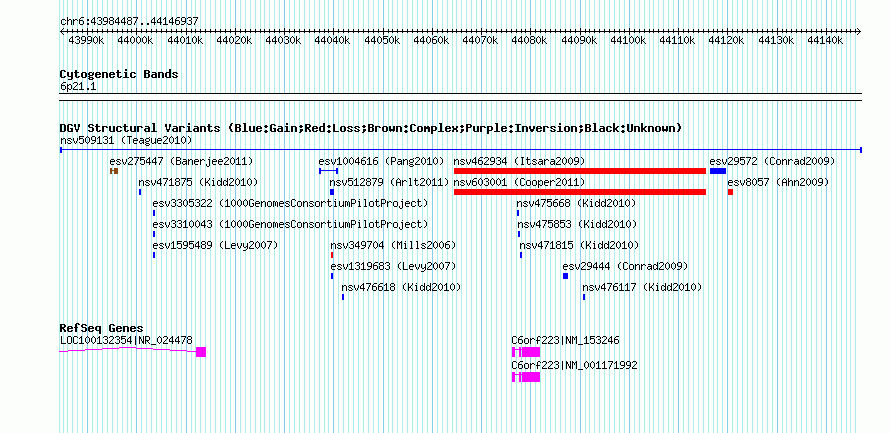Click the LOC100132354|NR_024478 gene label
Image resolution: width=890 pixels, height=433 pixels.
click(126, 340)
